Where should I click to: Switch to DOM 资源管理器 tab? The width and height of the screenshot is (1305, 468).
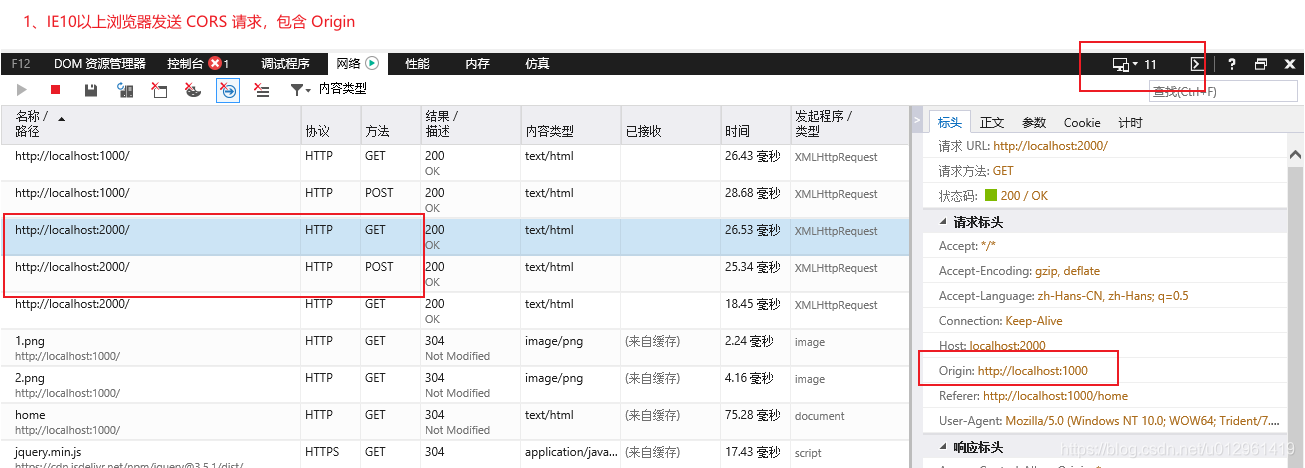(100, 64)
